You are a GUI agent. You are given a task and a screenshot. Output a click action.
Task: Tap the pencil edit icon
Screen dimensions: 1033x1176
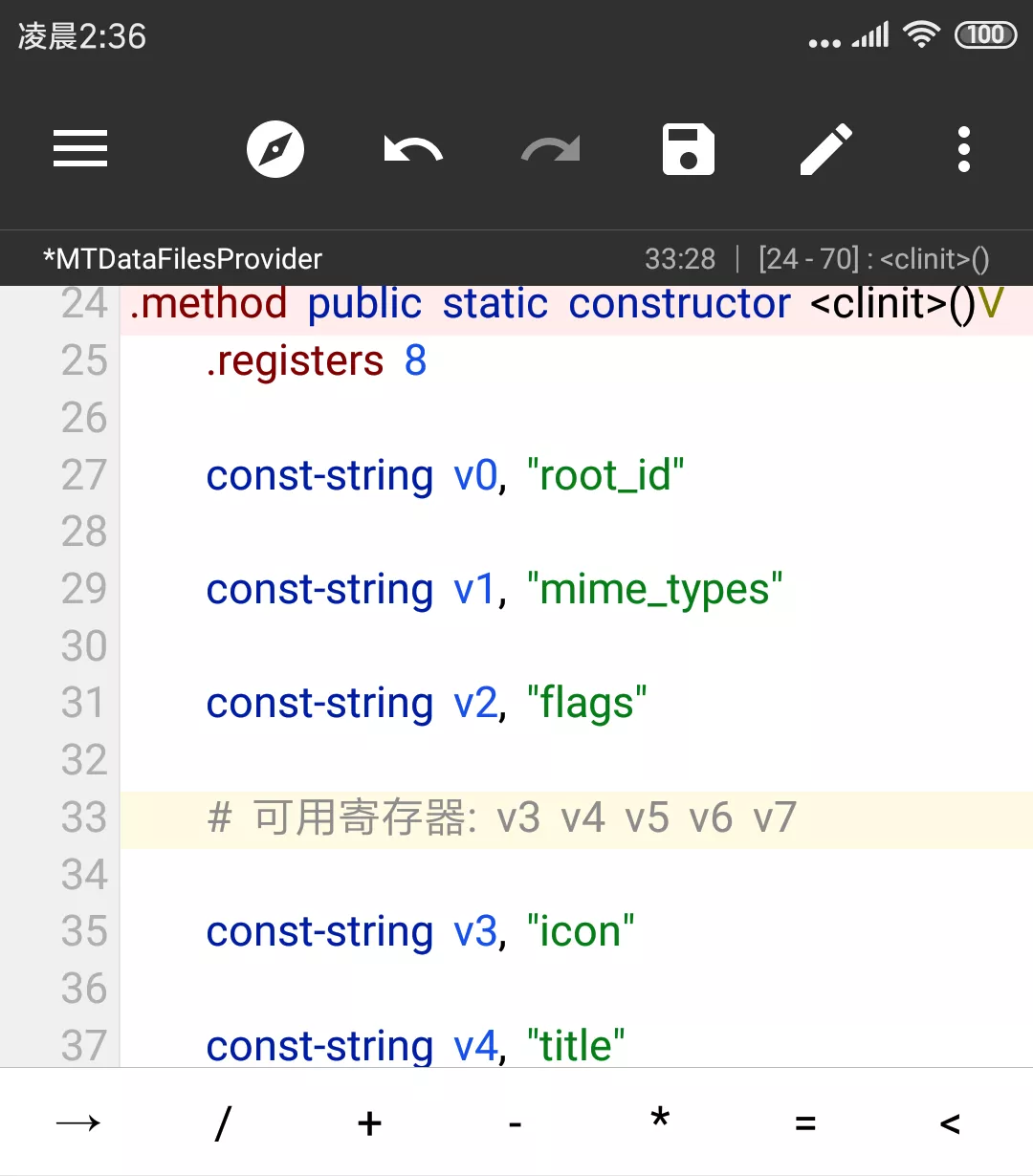[826, 149]
